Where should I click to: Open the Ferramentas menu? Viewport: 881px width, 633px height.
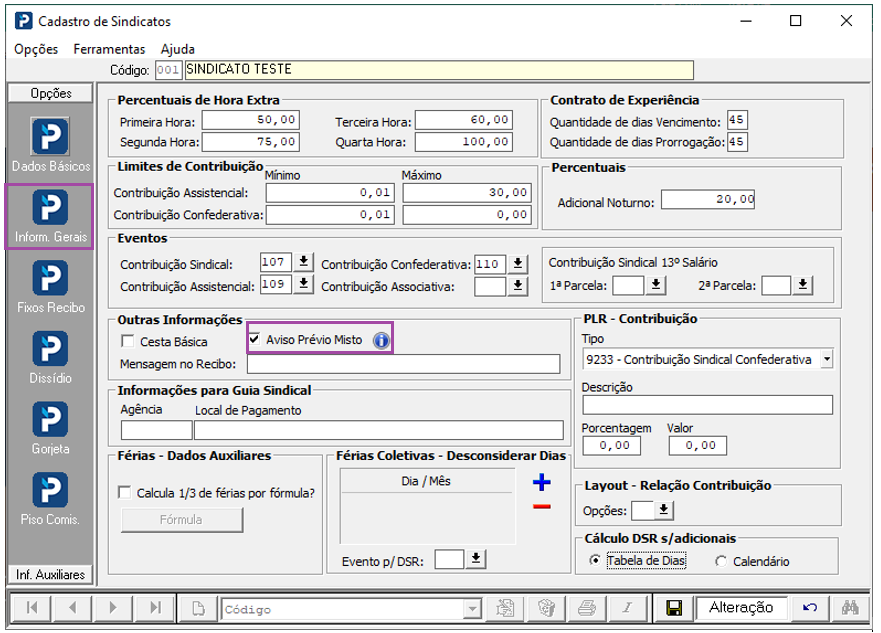[x=109, y=49]
